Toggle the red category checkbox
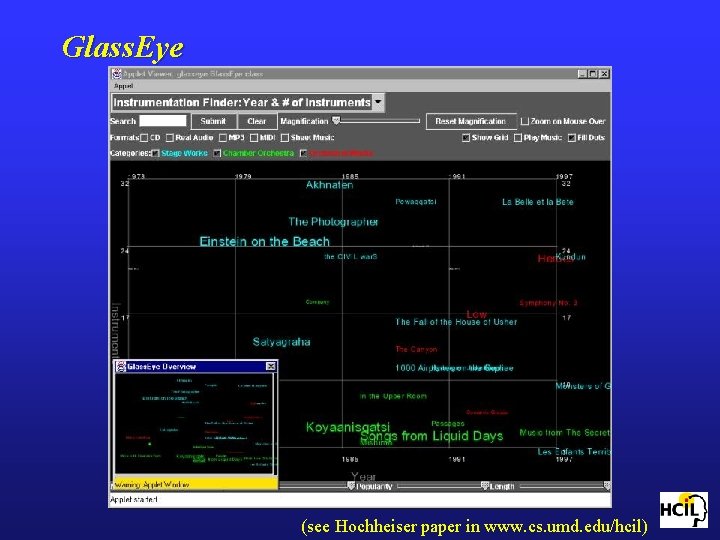This screenshot has height=540, width=720. pyautogui.click(x=303, y=153)
